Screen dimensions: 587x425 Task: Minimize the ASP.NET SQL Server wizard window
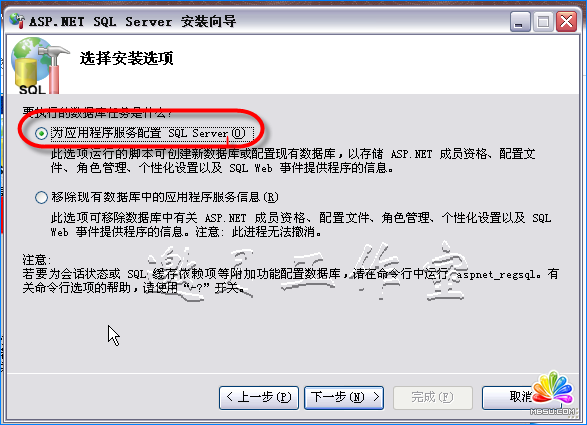(x=520, y=21)
